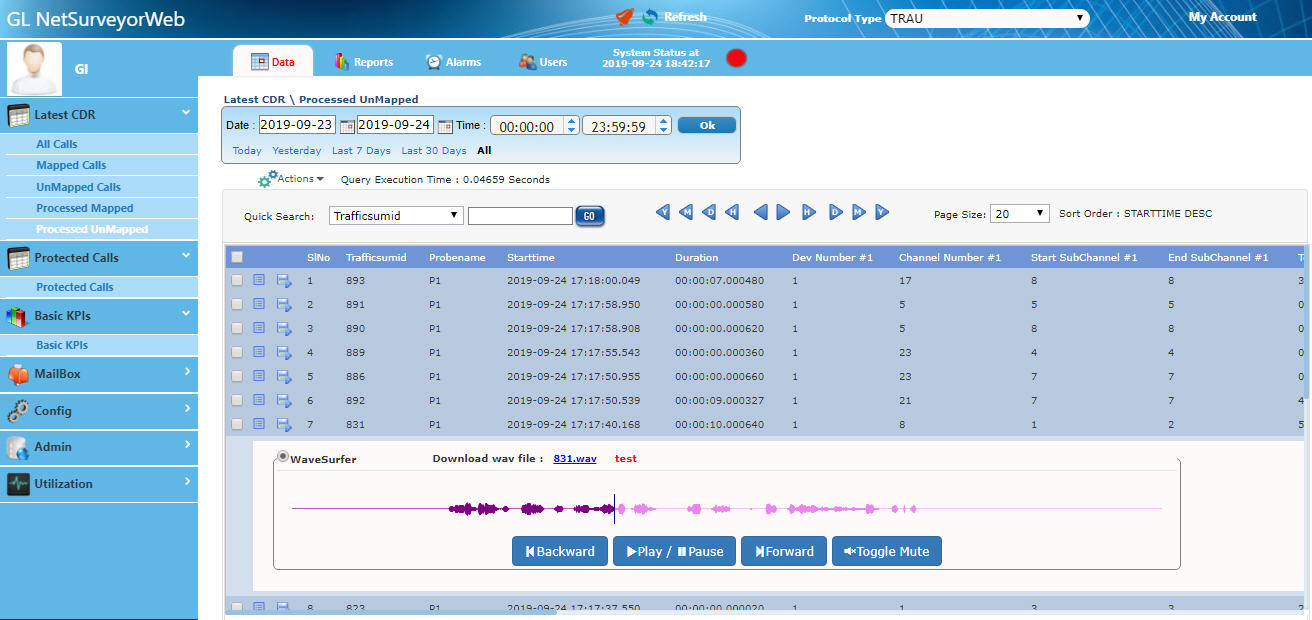Click save/export icon for row 886
Image resolution: width=1312 pixels, height=620 pixels.
point(284,377)
